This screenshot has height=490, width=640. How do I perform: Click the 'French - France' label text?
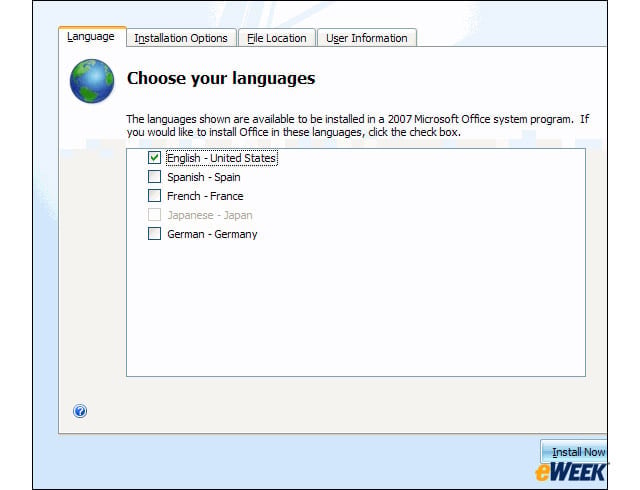tap(205, 196)
